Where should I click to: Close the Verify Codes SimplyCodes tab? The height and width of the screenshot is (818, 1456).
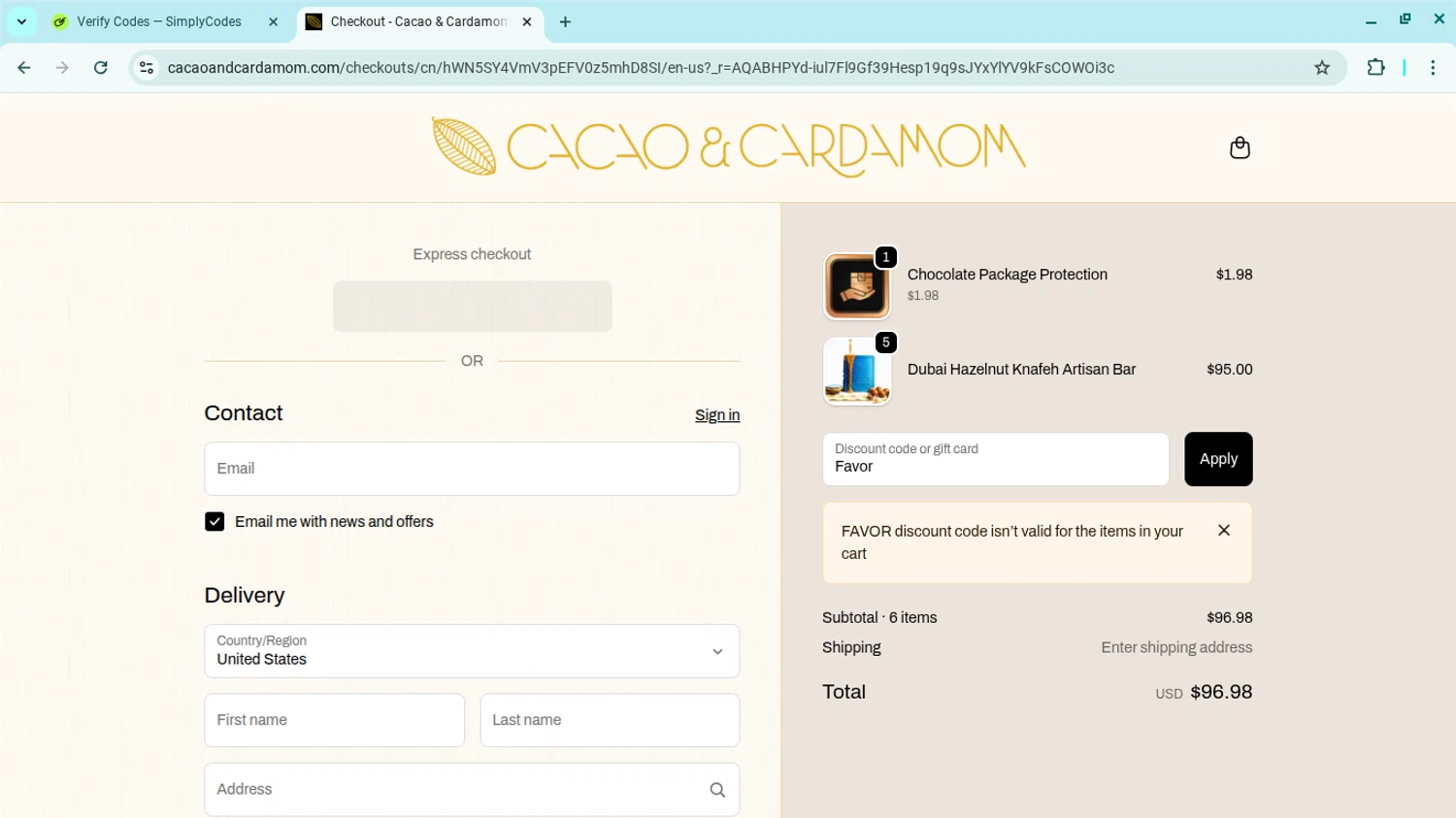[x=273, y=21]
